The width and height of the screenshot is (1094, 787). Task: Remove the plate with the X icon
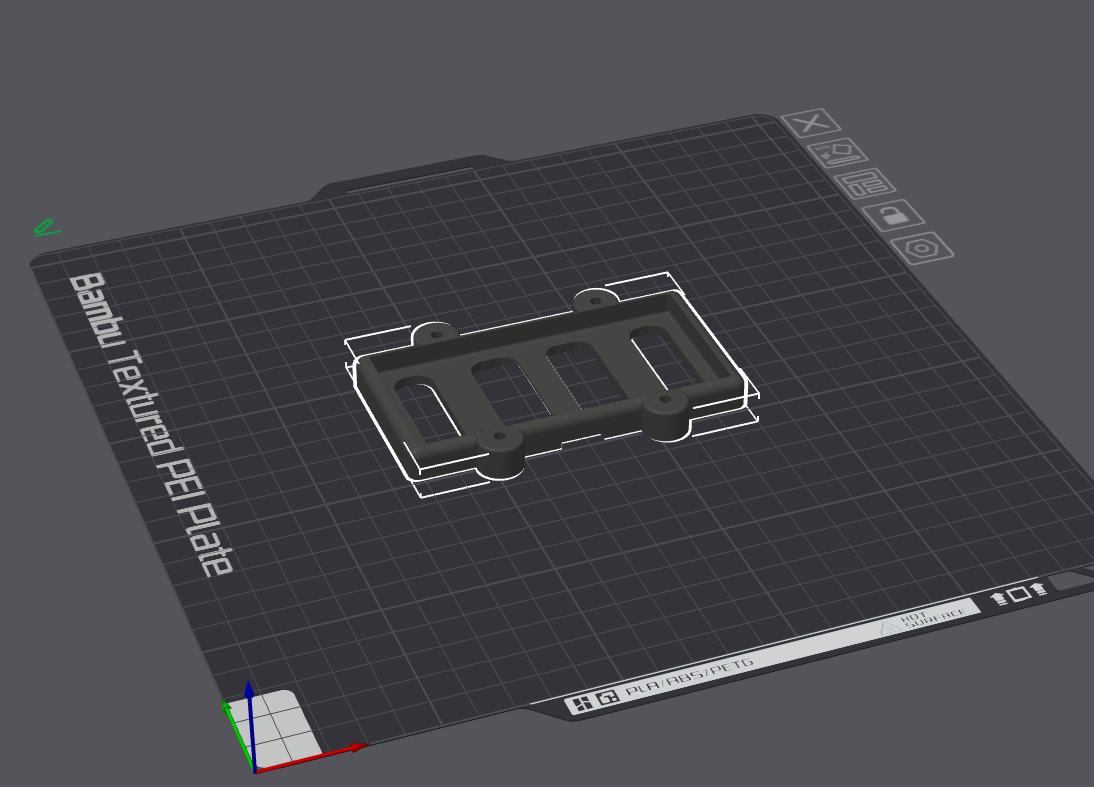(811, 123)
